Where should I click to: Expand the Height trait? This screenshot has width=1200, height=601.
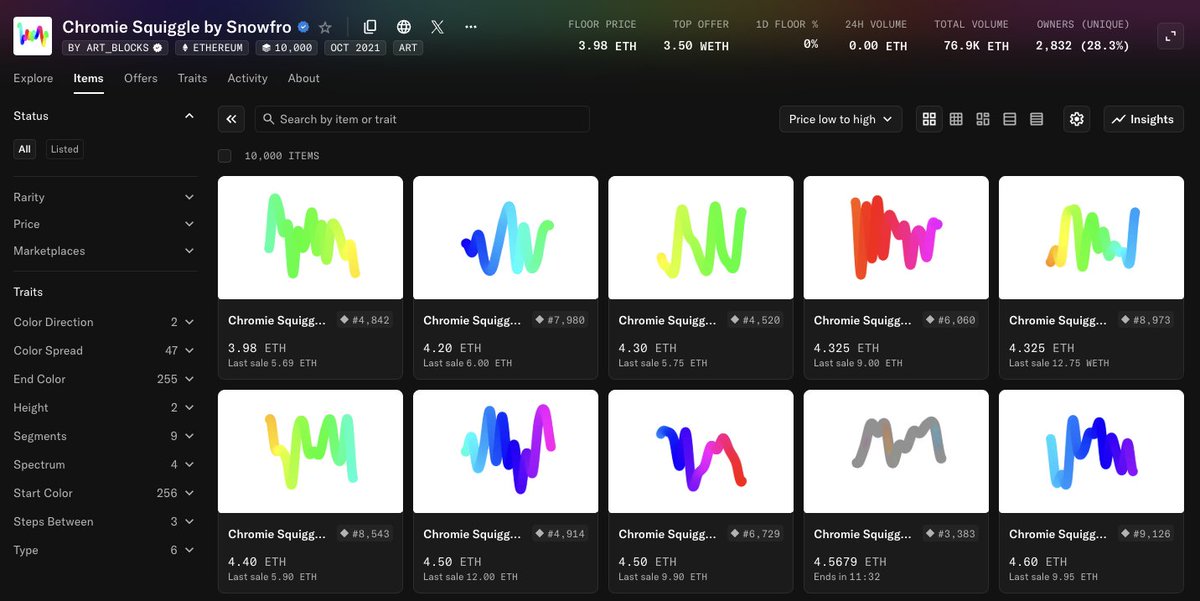coord(105,408)
